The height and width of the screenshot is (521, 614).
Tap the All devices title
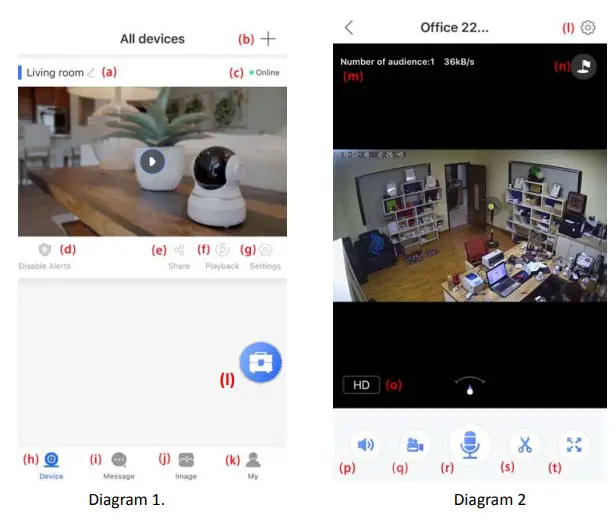tap(152, 39)
